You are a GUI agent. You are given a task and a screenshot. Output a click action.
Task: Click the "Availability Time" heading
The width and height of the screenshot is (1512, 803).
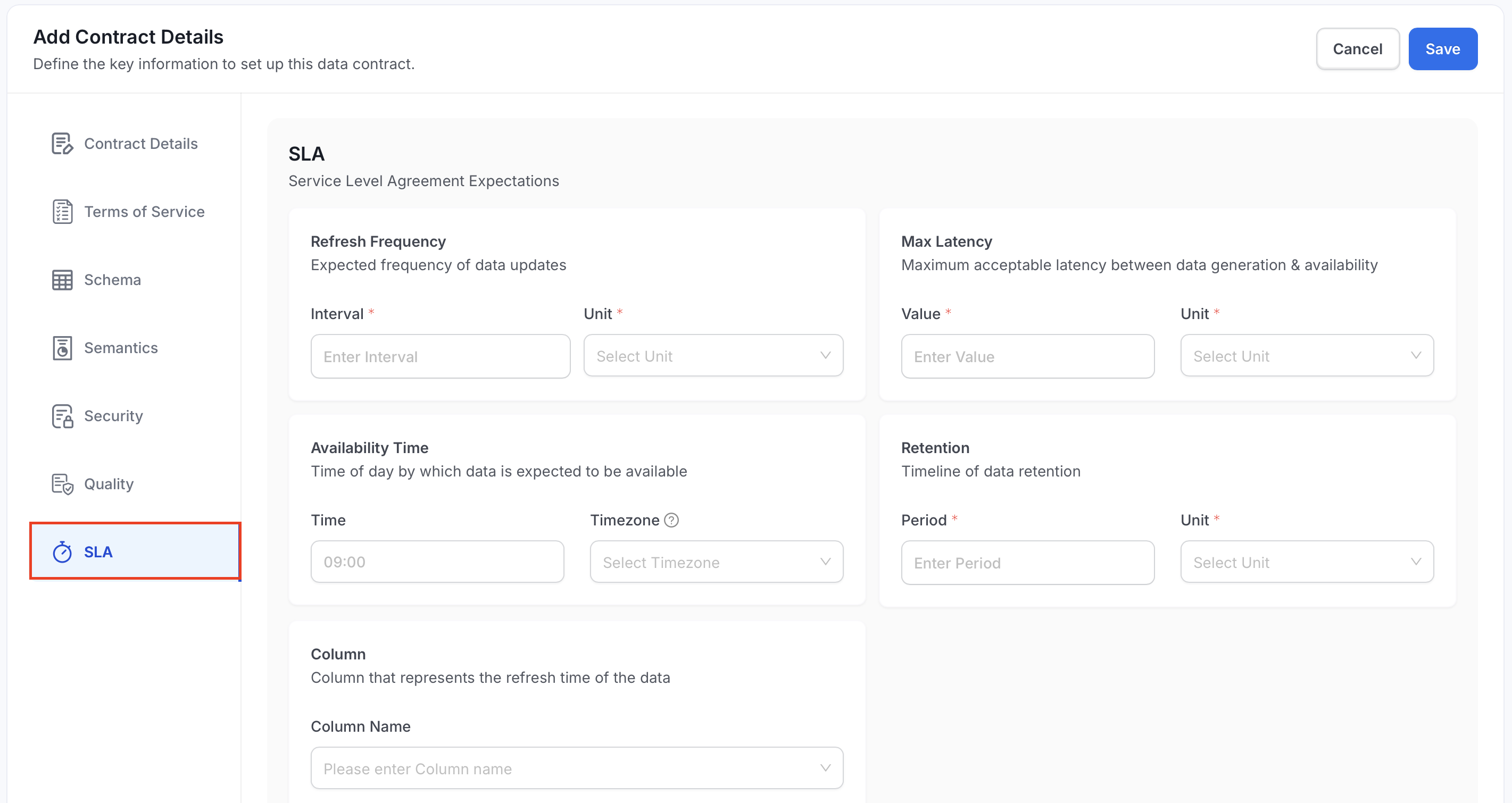click(369, 448)
